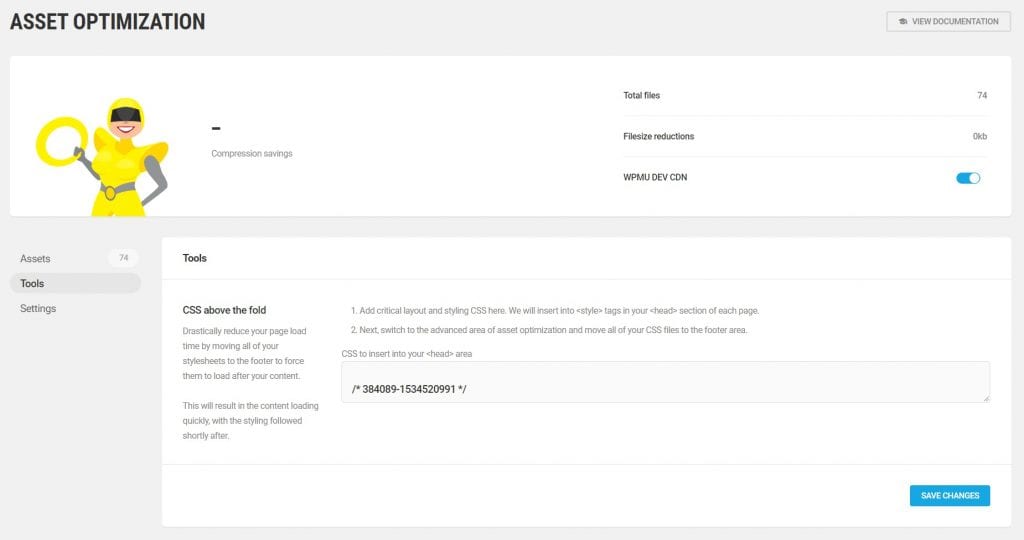Click the Total files value 74
The image size is (1024, 540).
[x=982, y=95]
